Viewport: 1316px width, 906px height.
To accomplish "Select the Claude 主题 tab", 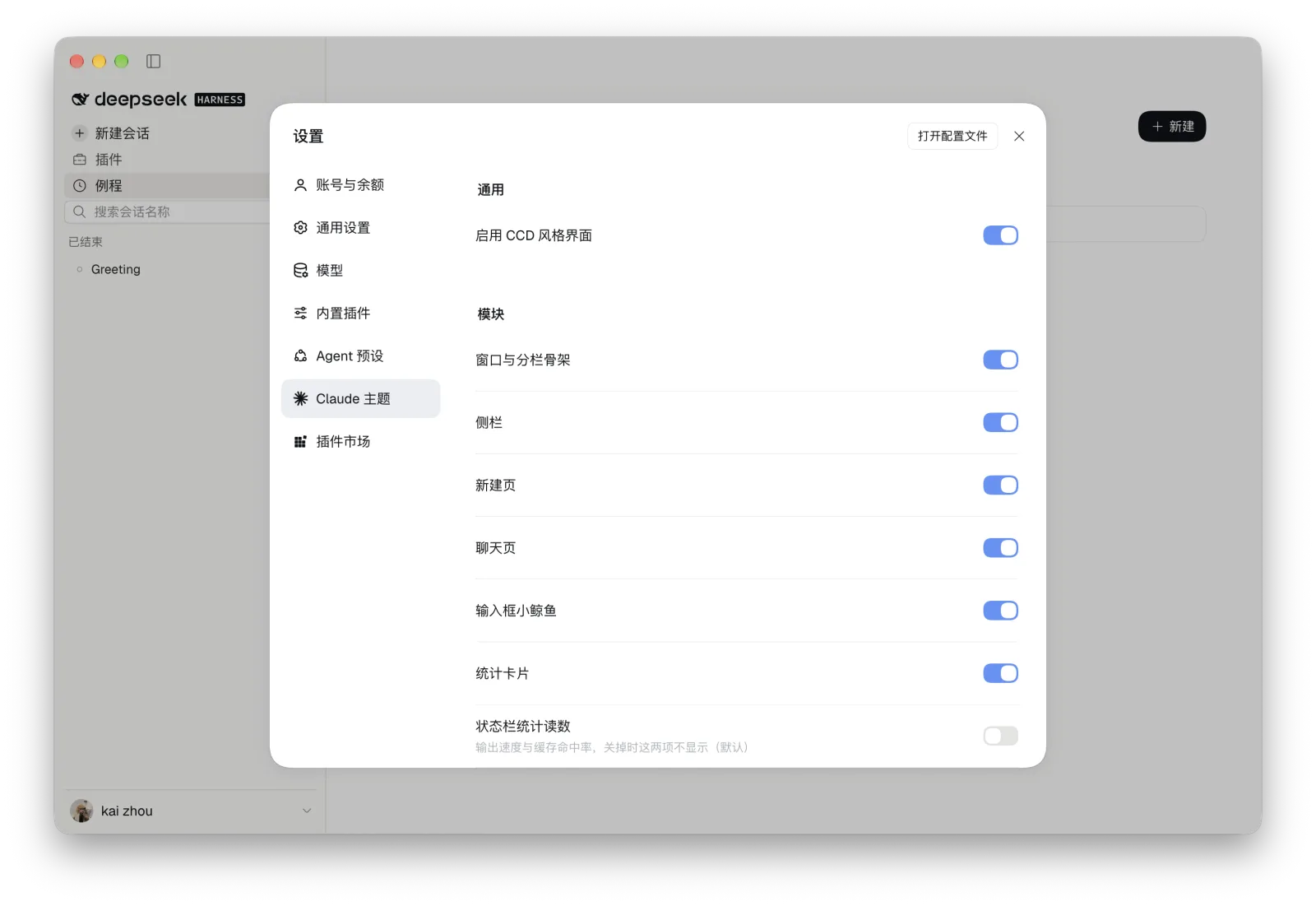I will tap(360, 398).
